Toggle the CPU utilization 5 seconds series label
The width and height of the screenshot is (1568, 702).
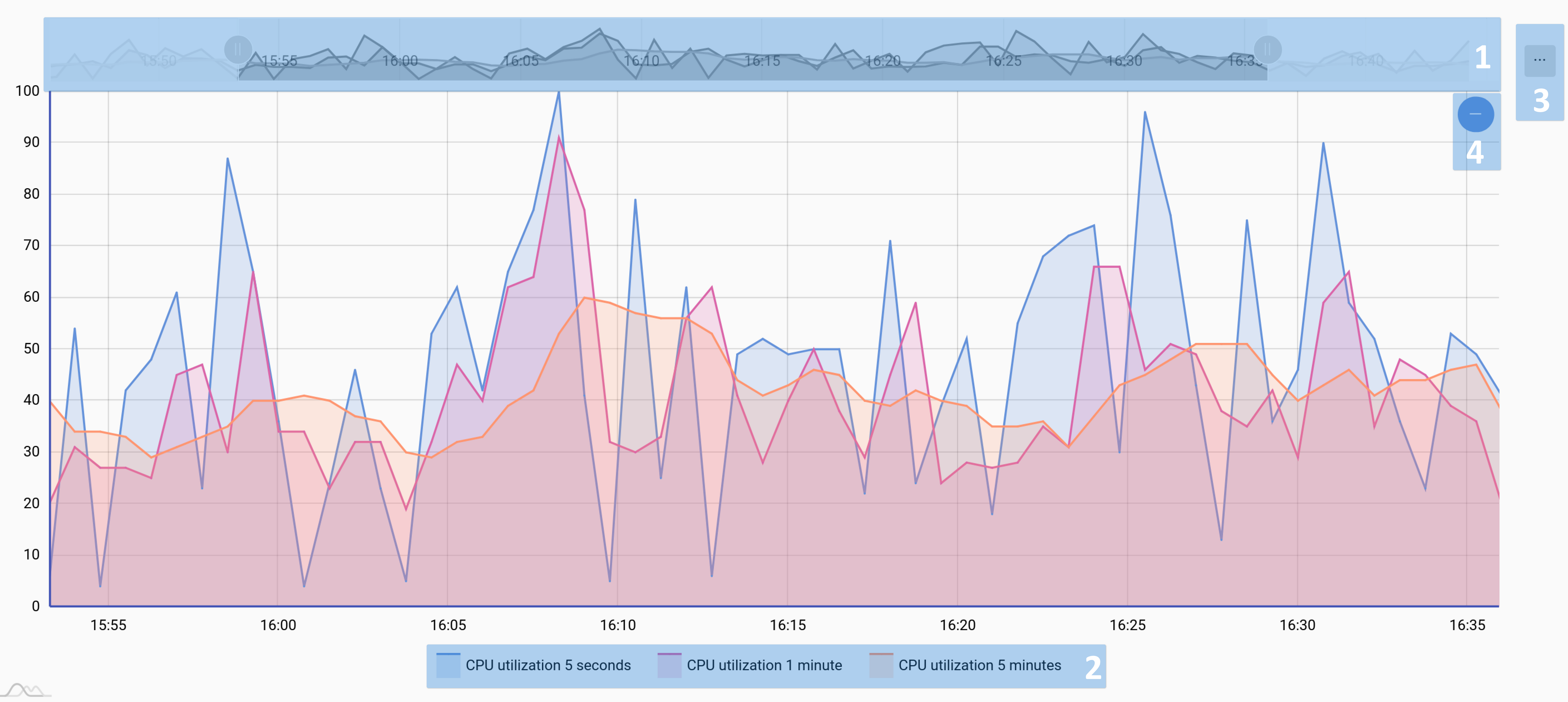(548, 666)
